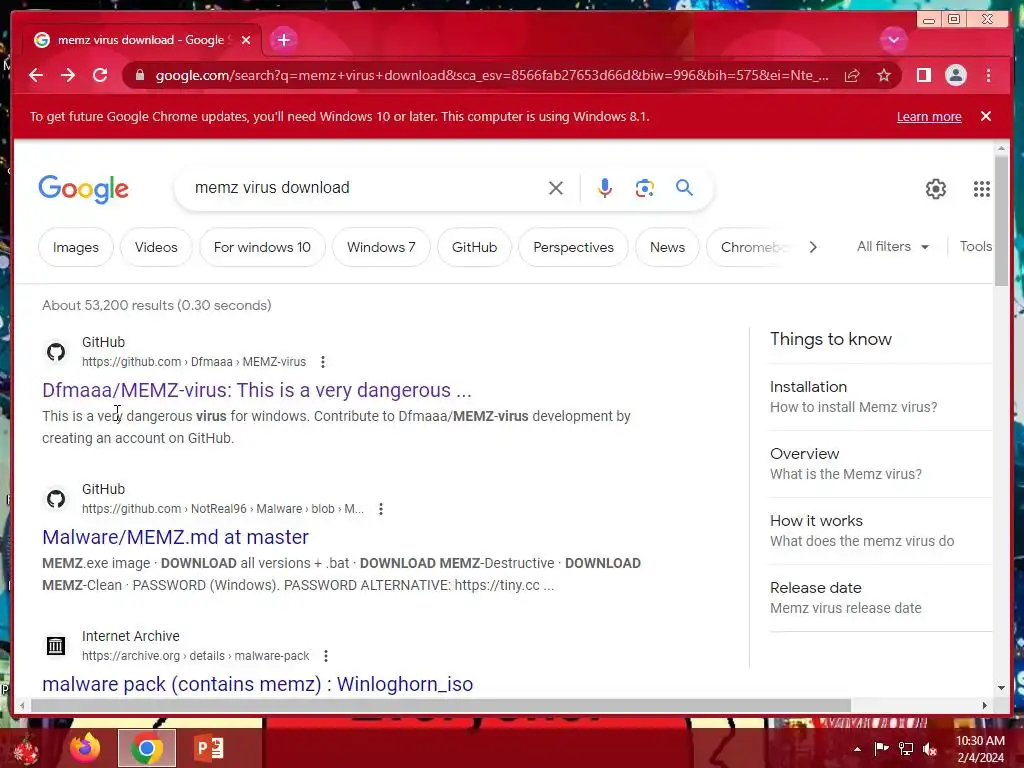1024x768 pixels.
Task: Click the horizontal scrollbar thumb
Action: click(441, 705)
